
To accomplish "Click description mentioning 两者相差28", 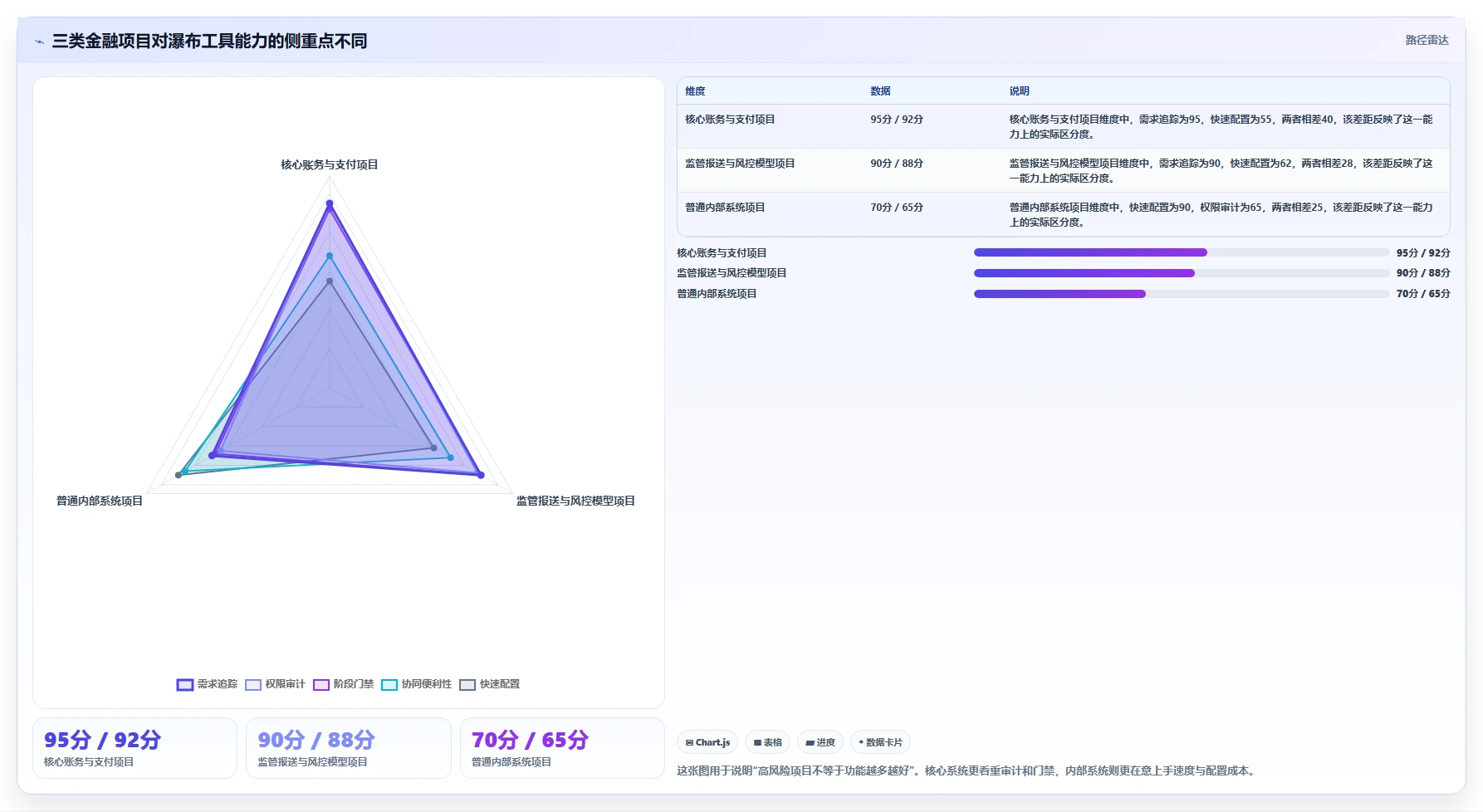I will pos(1221,171).
